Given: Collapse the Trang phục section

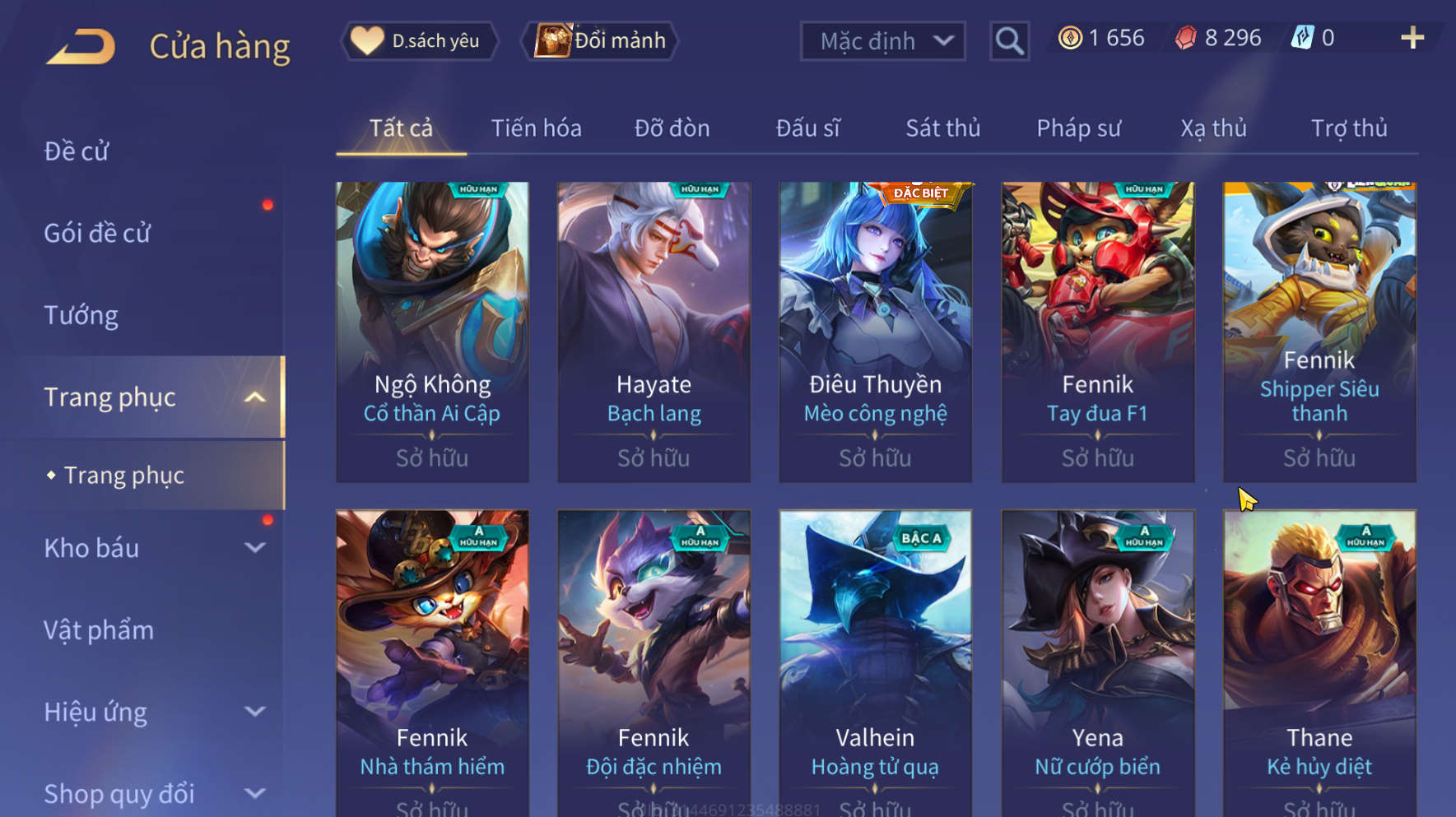Looking at the screenshot, I should (255, 397).
